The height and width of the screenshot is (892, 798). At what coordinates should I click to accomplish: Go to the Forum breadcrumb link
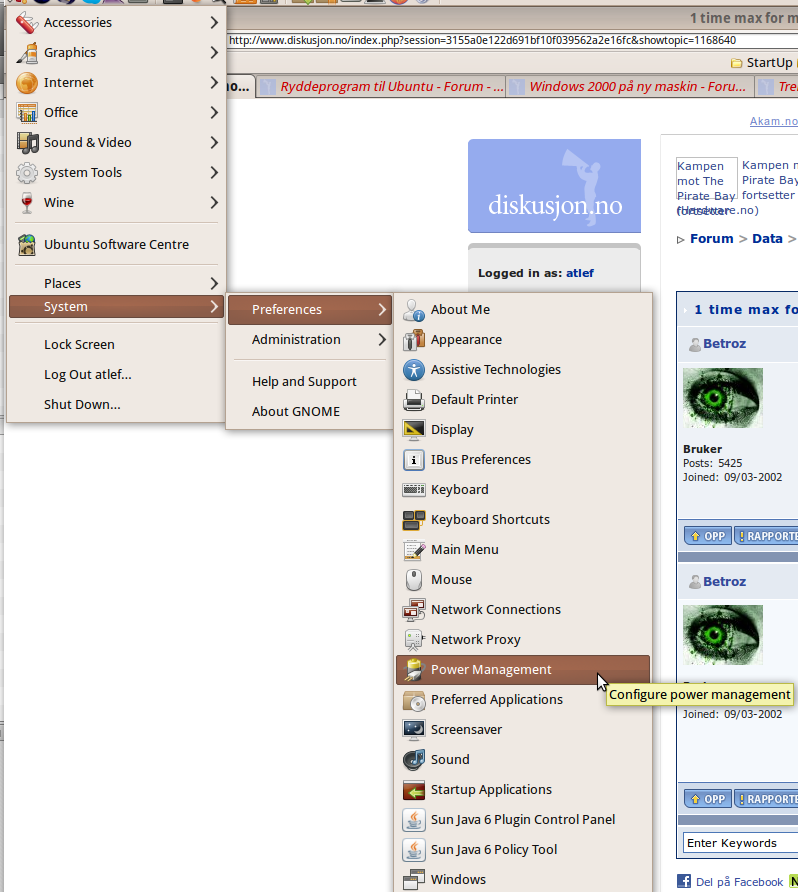point(712,239)
